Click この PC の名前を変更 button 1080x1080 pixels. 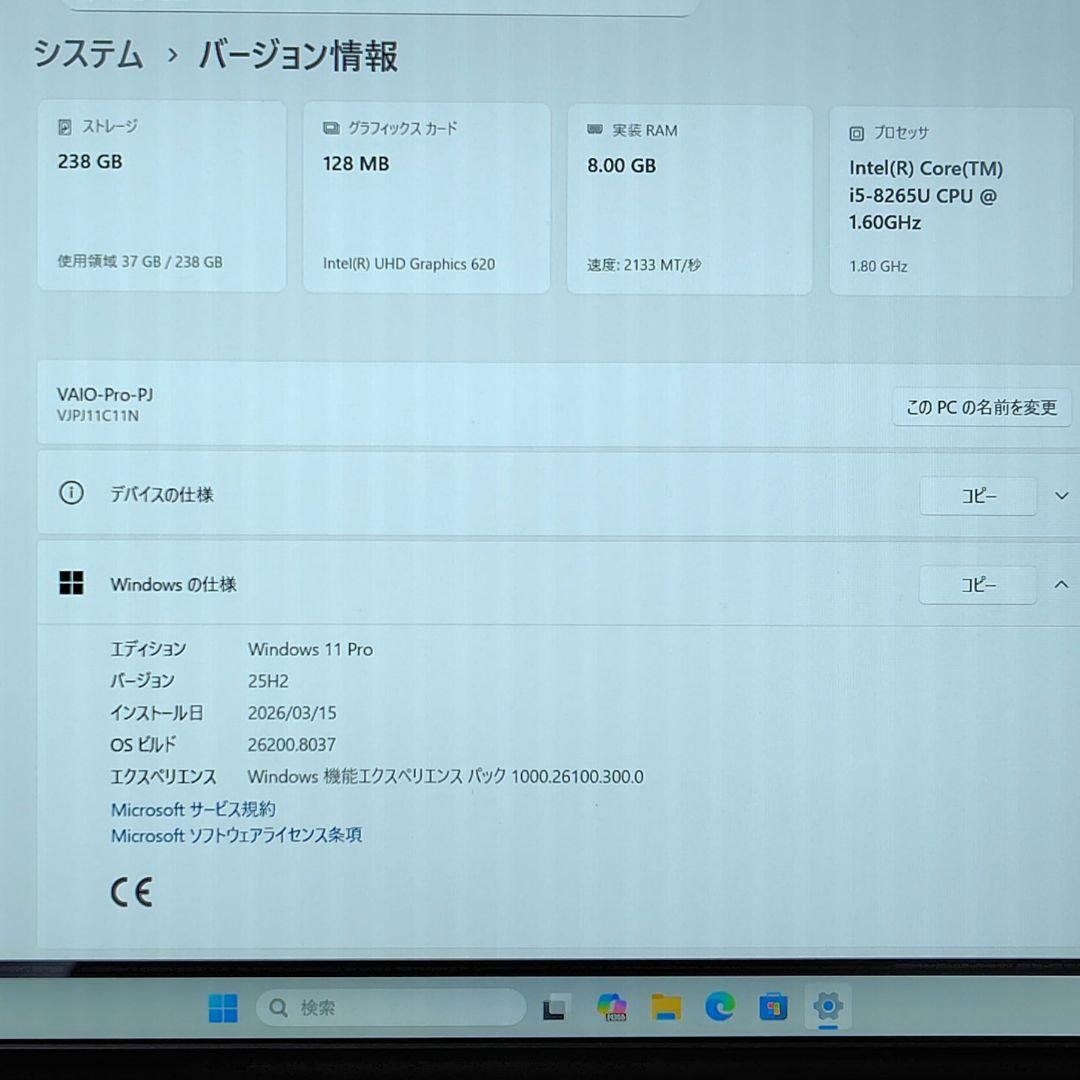click(982, 407)
